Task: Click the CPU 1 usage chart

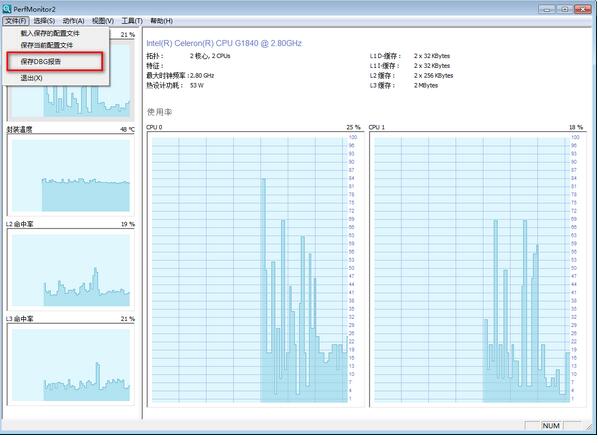Action: click(x=478, y=270)
